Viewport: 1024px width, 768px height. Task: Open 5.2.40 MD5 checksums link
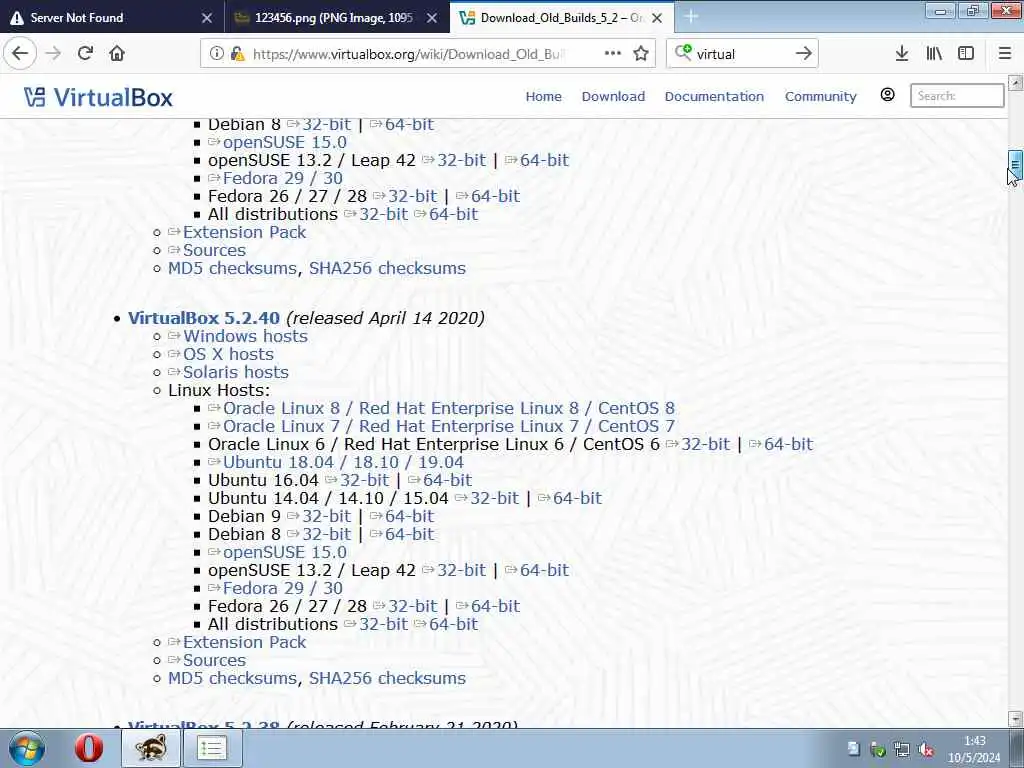pyautogui.click(x=232, y=679)
